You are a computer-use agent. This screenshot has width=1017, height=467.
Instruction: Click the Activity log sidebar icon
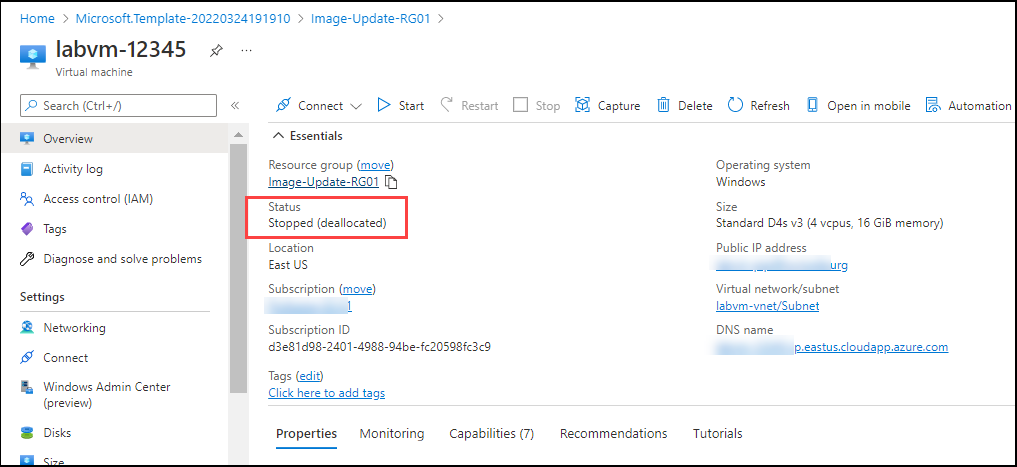click(27, 169)
